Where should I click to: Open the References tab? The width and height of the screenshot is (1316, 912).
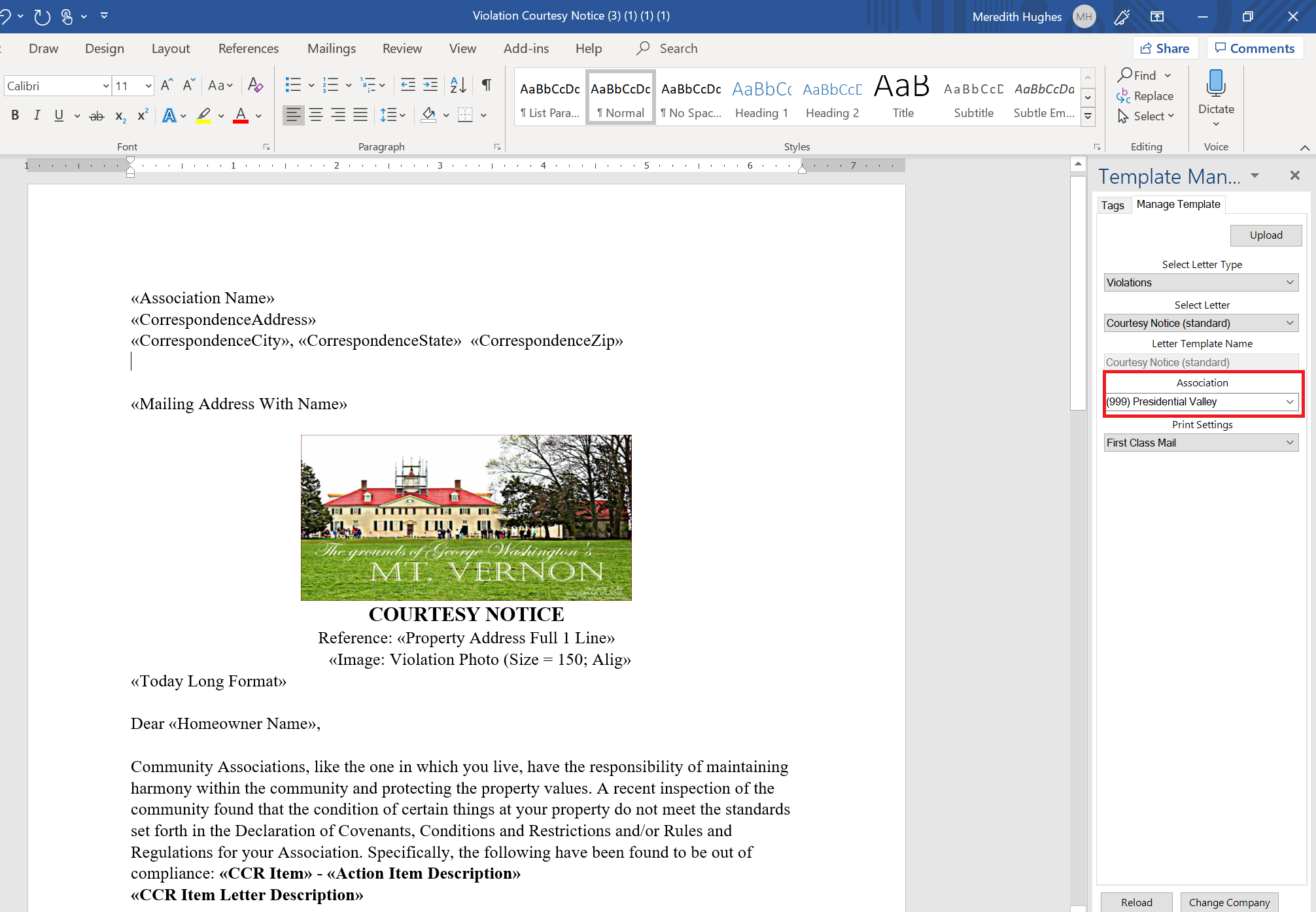pos(249,48)
